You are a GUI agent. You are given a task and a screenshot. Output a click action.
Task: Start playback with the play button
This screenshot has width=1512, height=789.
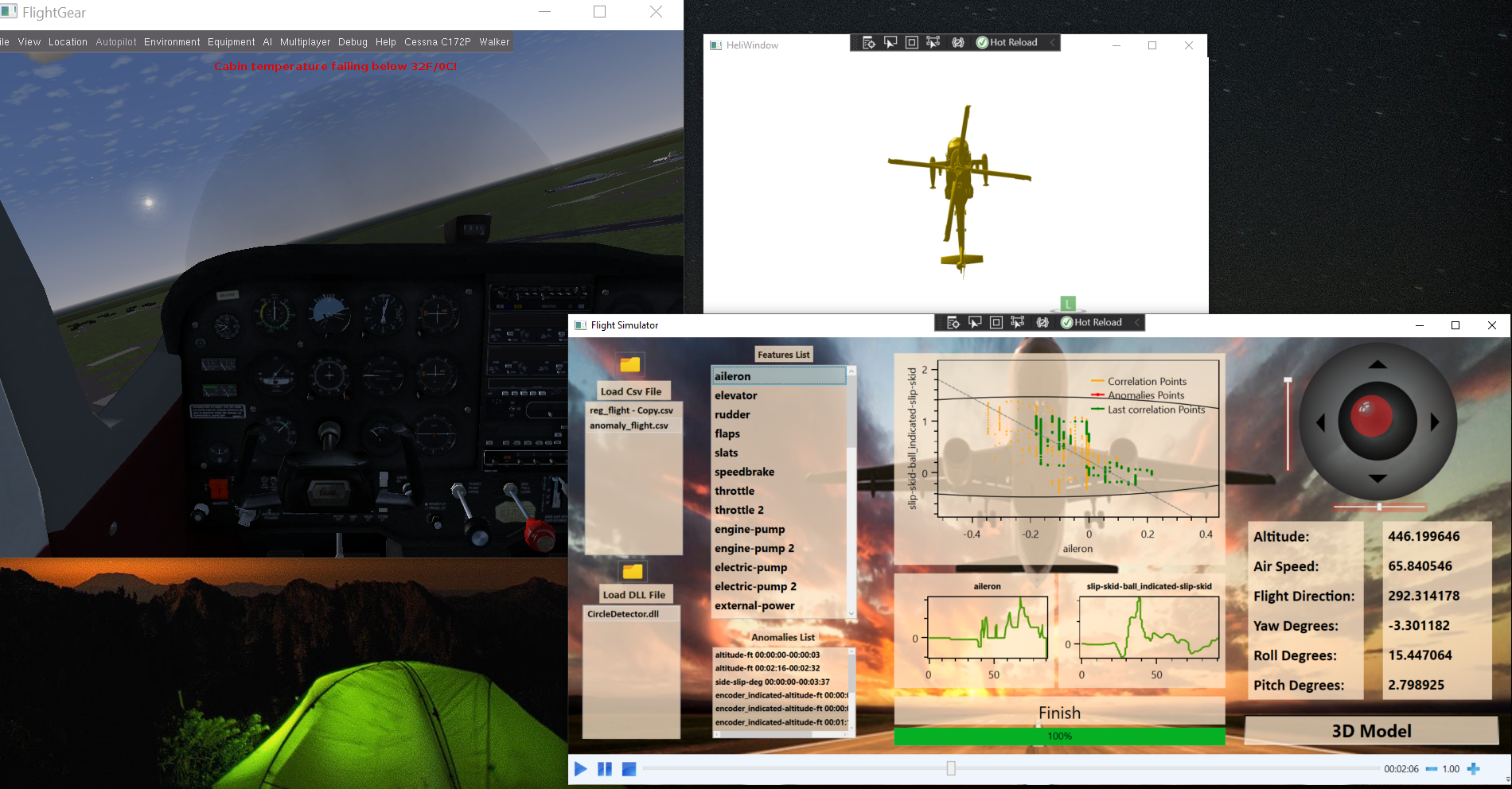pos(580,769)
